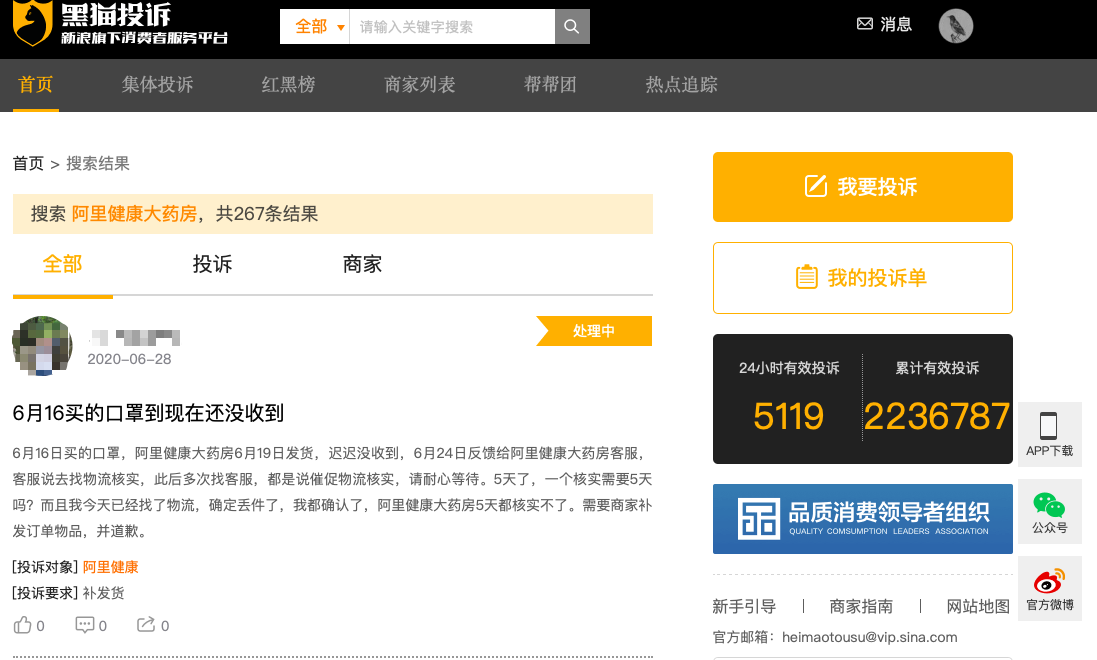Image resolution: width=1097 pixels, height=660 pixels.
Task: Open 商家指南 link
Action: point(861,606)
